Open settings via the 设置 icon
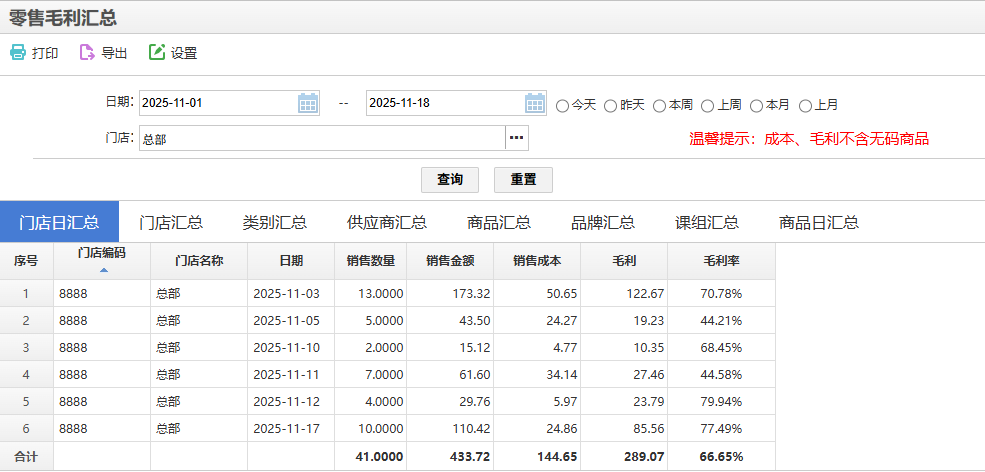 [157, 53]
